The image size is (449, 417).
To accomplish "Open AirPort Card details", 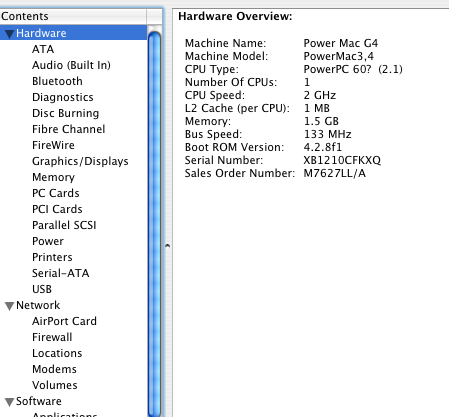I will coord(64,321).
